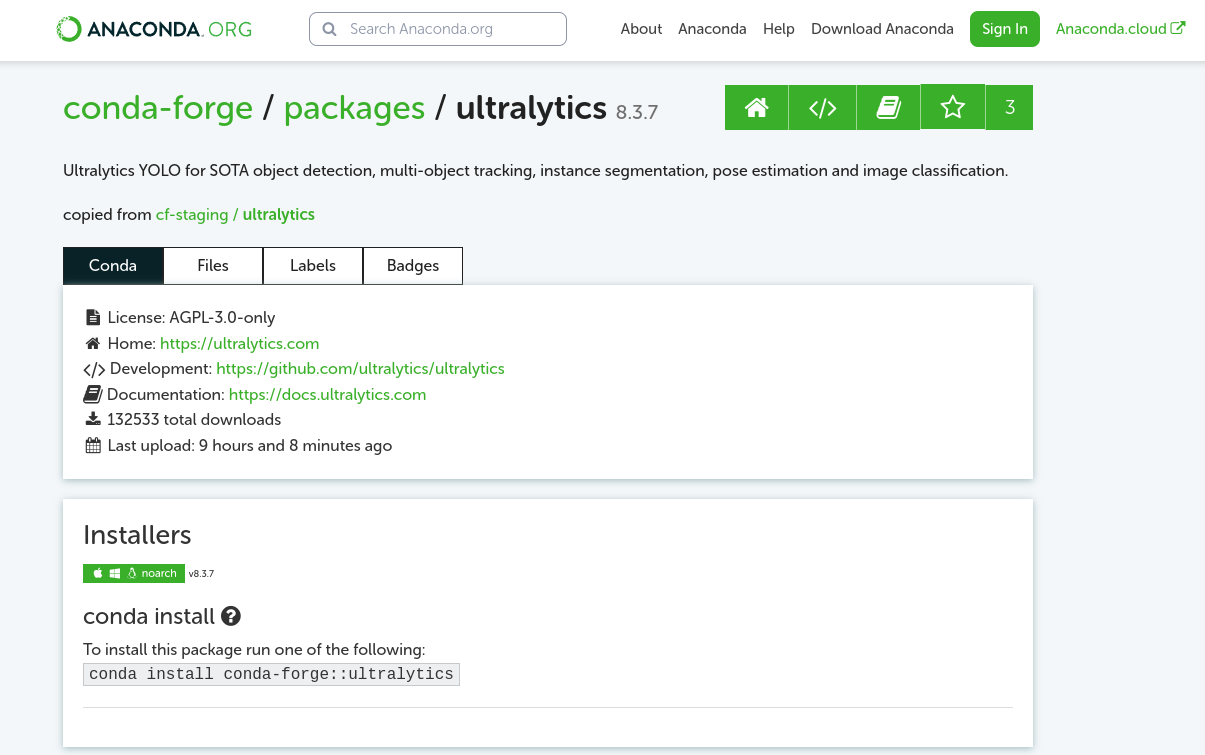Focus the Search Anaconda.org field
This screenshot has height=755, width=1205.
[438, 29]
